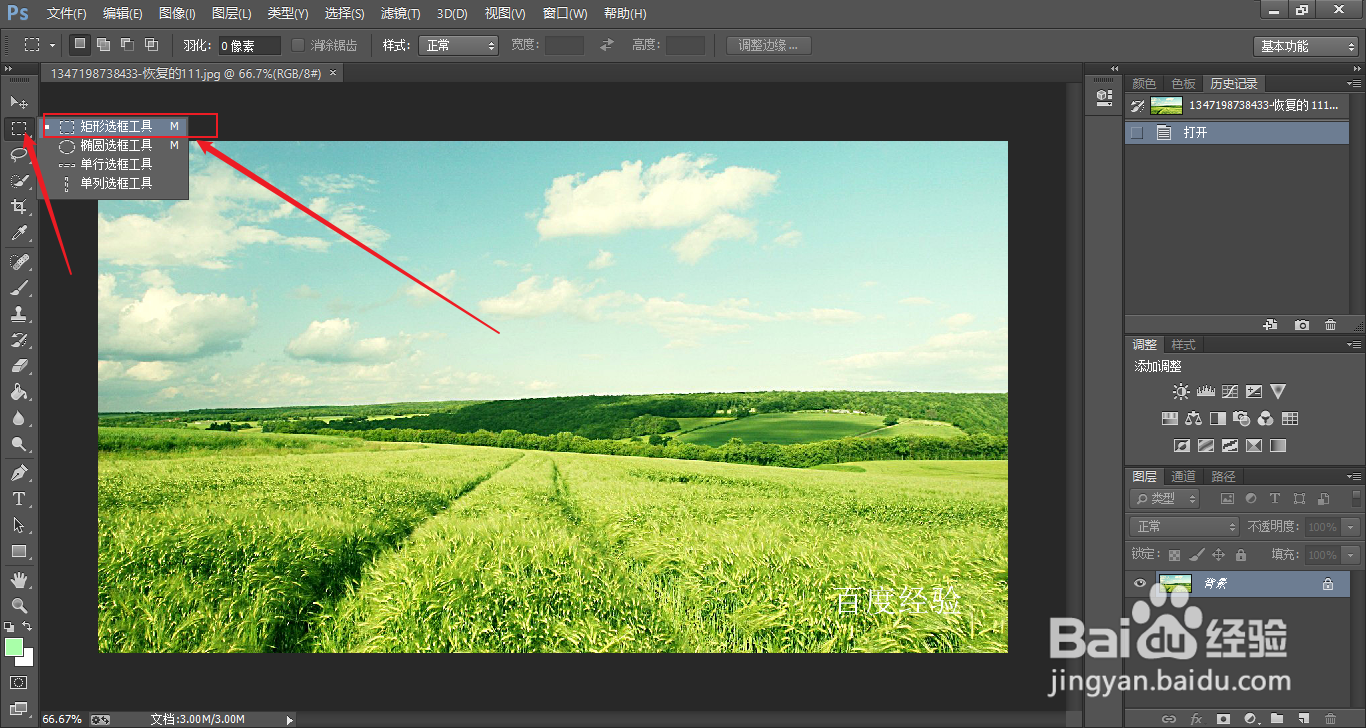Select the Brush tool

click(x=18, y=288)
